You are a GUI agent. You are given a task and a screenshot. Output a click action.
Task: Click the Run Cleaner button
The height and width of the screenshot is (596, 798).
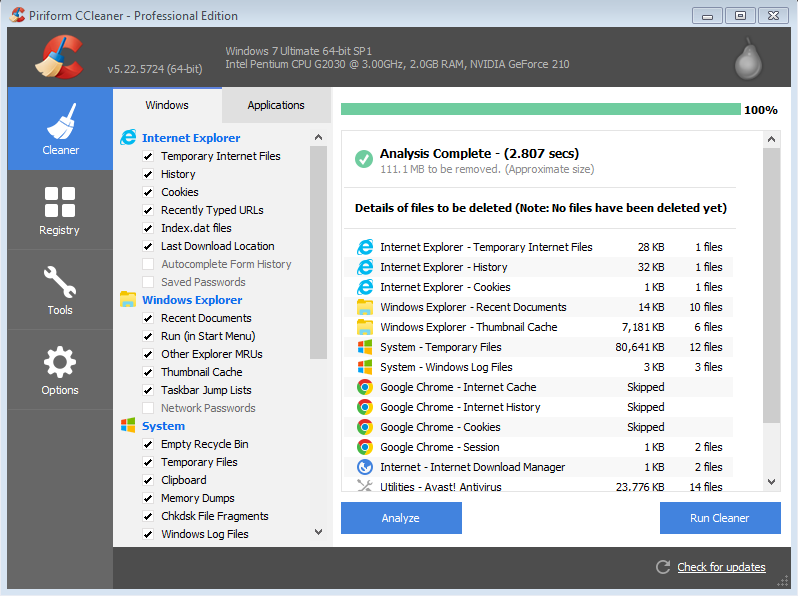click(x=720, y=518)
